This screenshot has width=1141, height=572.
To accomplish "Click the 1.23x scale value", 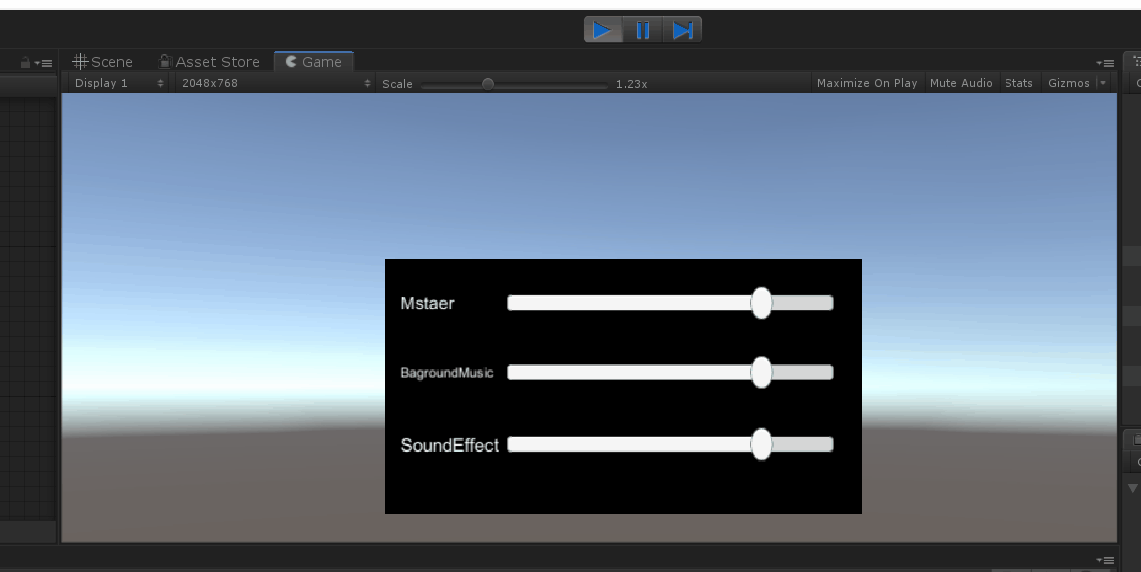I will (631, 84).
